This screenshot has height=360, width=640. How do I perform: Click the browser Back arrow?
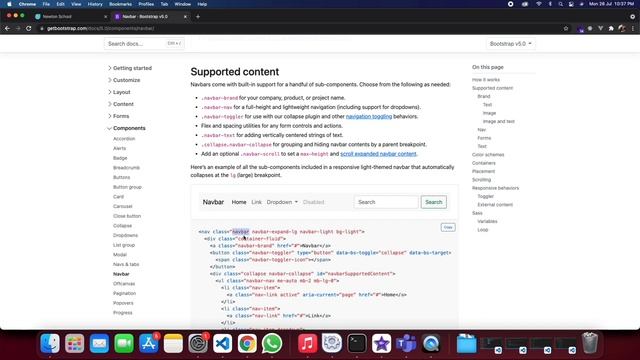(7, 28)
